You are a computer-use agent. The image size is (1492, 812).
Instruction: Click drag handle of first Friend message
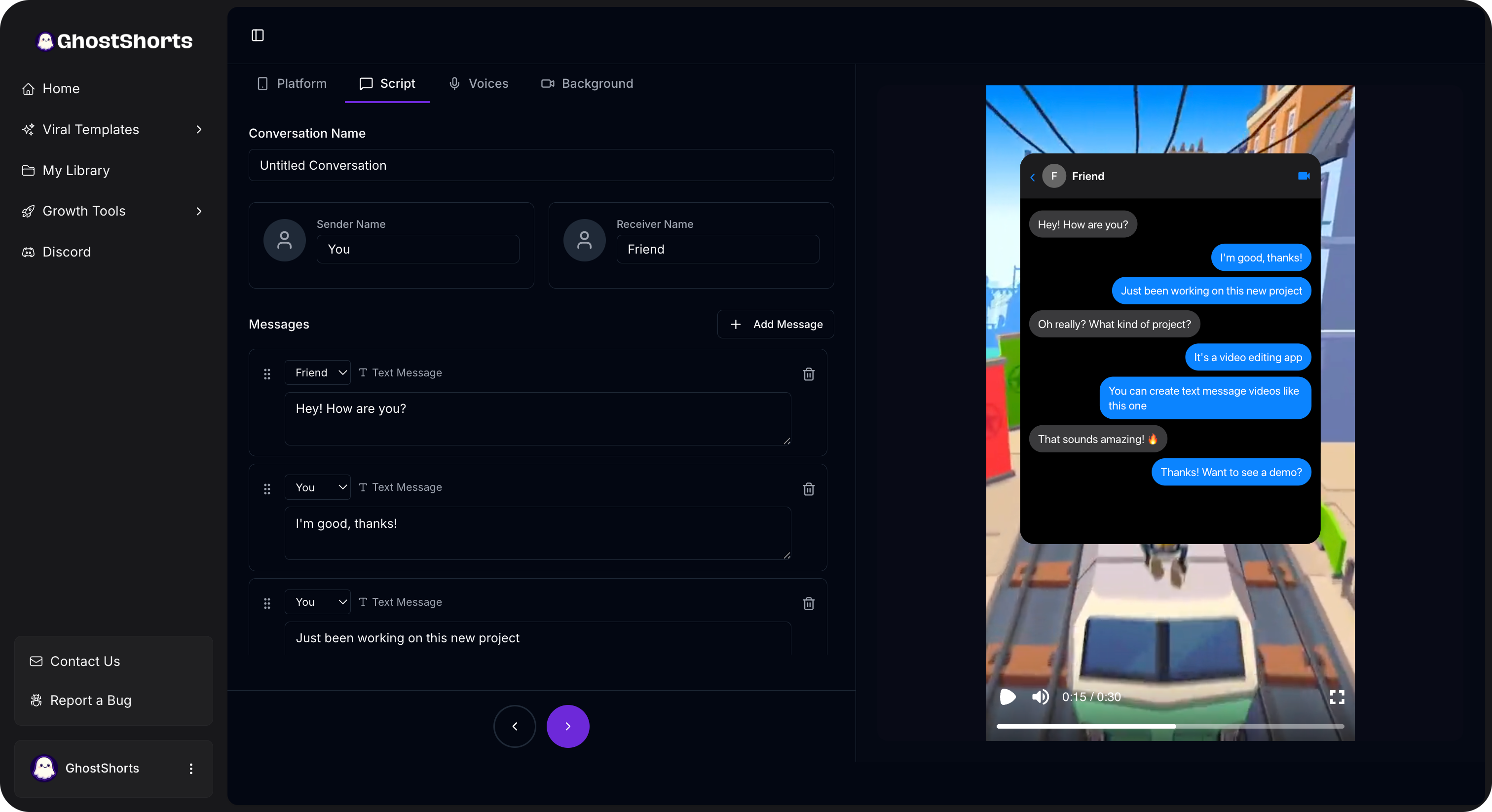point(267,374)
